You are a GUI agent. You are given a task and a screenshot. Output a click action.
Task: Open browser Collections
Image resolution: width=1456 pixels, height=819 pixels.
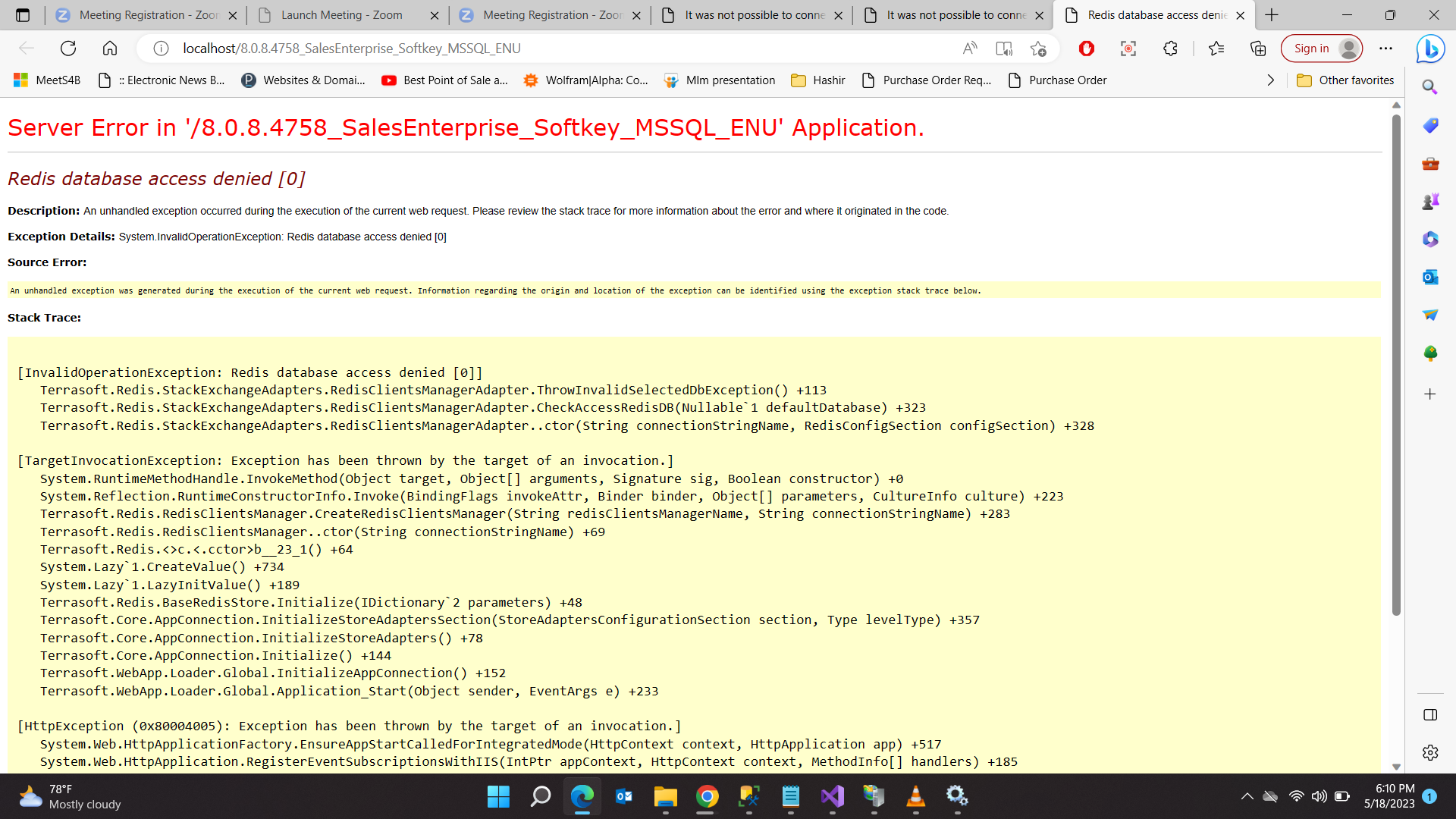point(1258,49)
